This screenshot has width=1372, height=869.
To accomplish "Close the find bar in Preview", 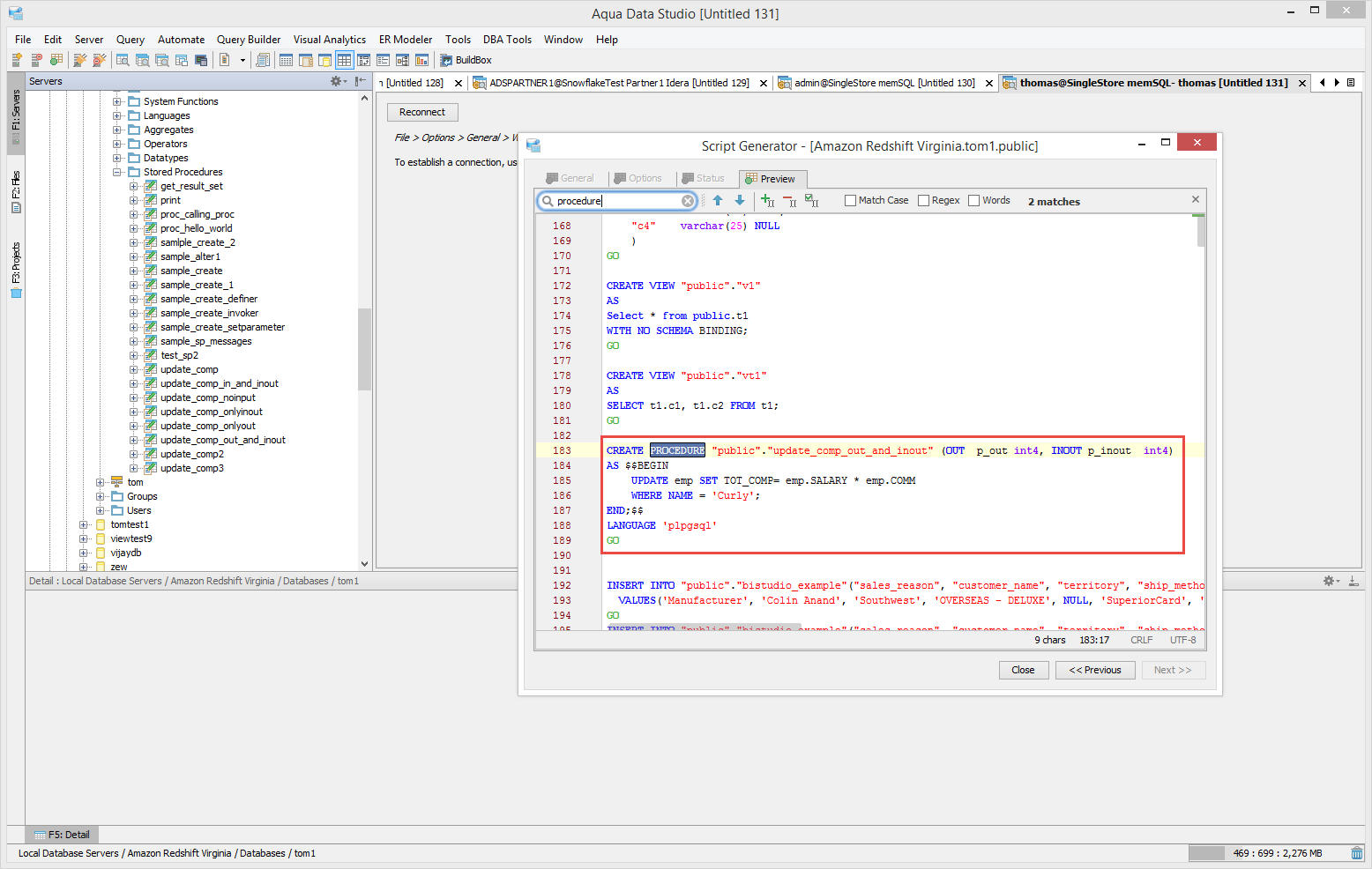I will [1196, 200].
